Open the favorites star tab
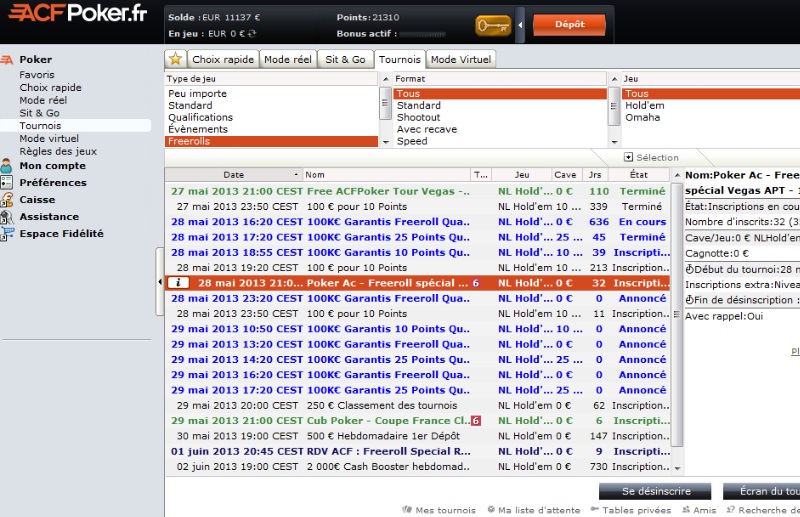The image size is (800, 517). 176,59
